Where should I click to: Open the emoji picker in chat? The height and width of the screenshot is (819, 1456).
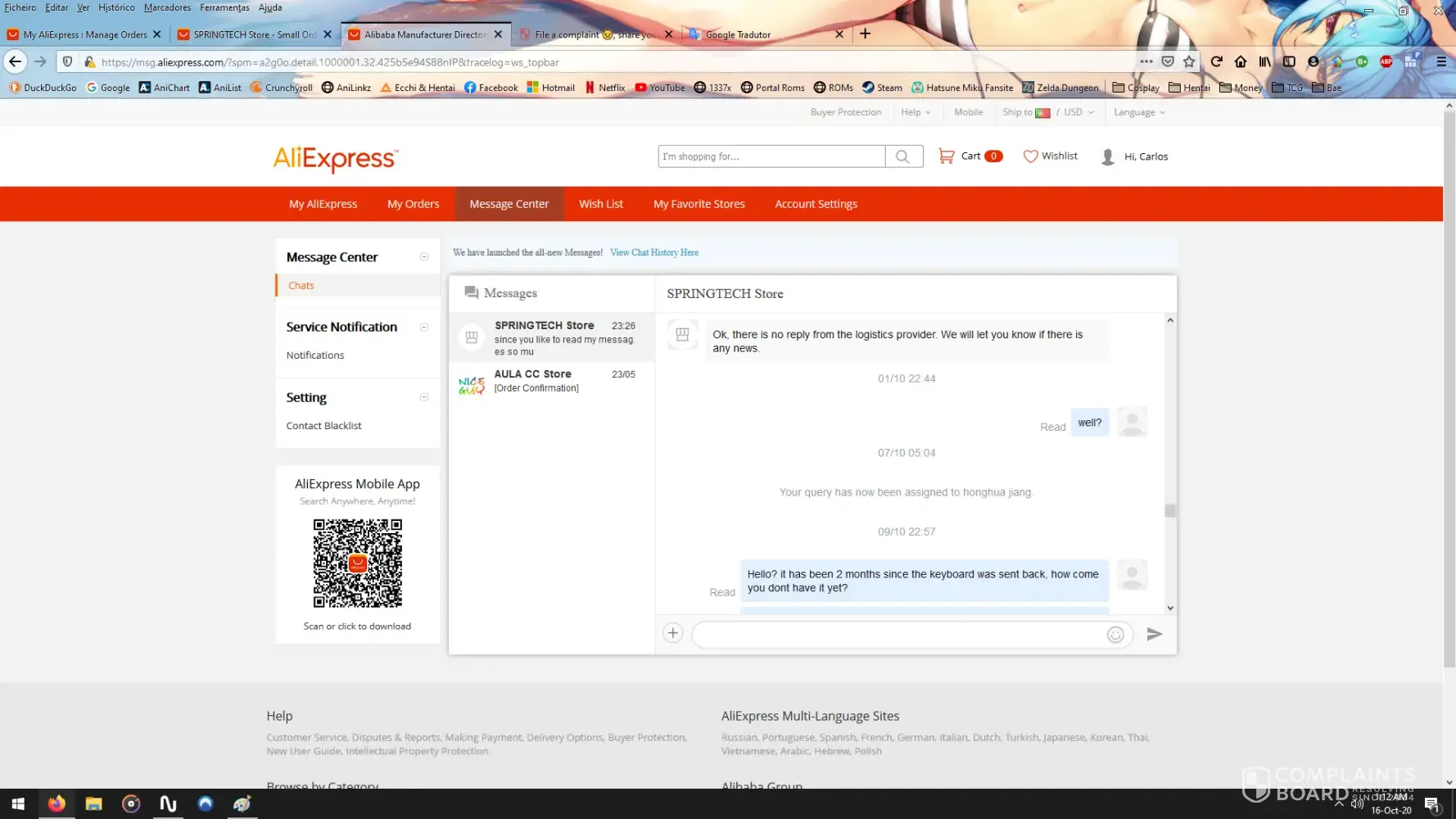click(x=1115, y=635)
